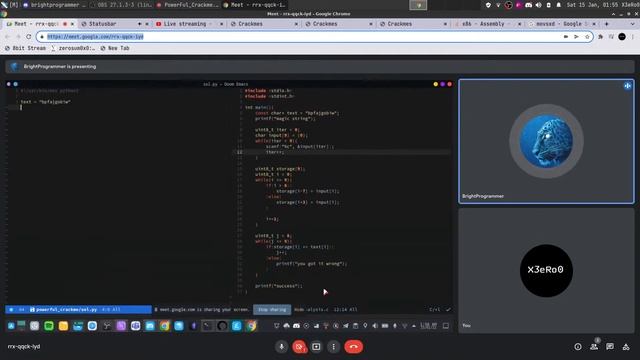Open Meet more options menu
640x360 pixels.
pyautogui.click(x=333, y=347)
